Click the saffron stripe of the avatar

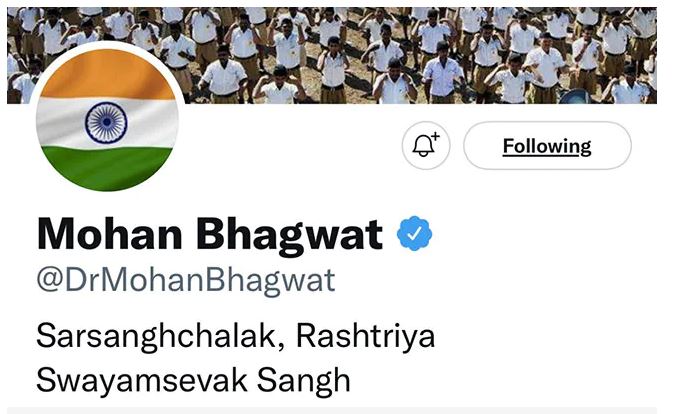[x=107, y=74]
